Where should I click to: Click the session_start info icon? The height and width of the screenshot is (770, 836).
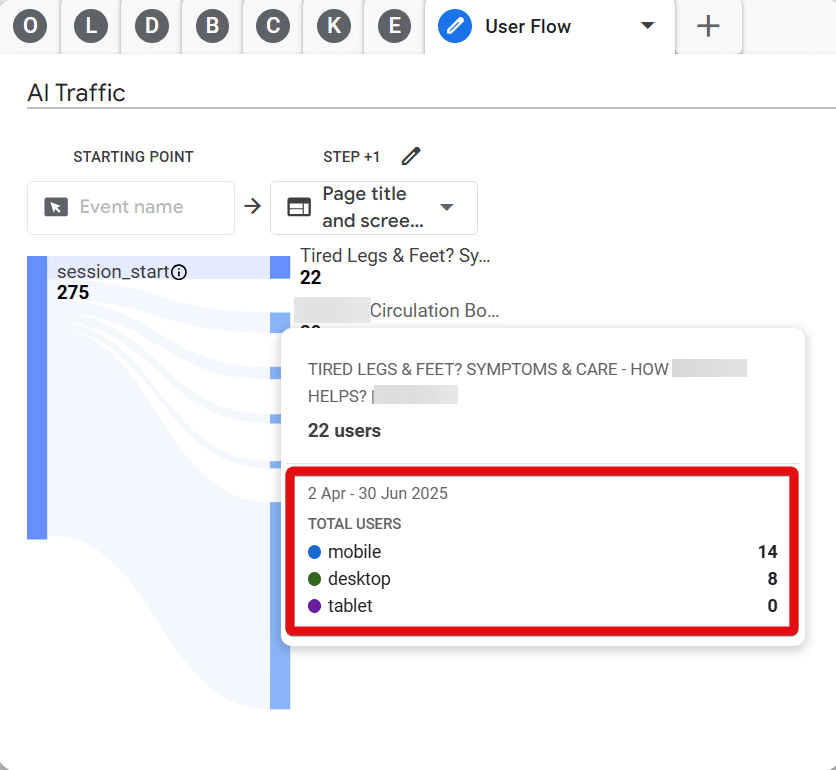(179, 272)
